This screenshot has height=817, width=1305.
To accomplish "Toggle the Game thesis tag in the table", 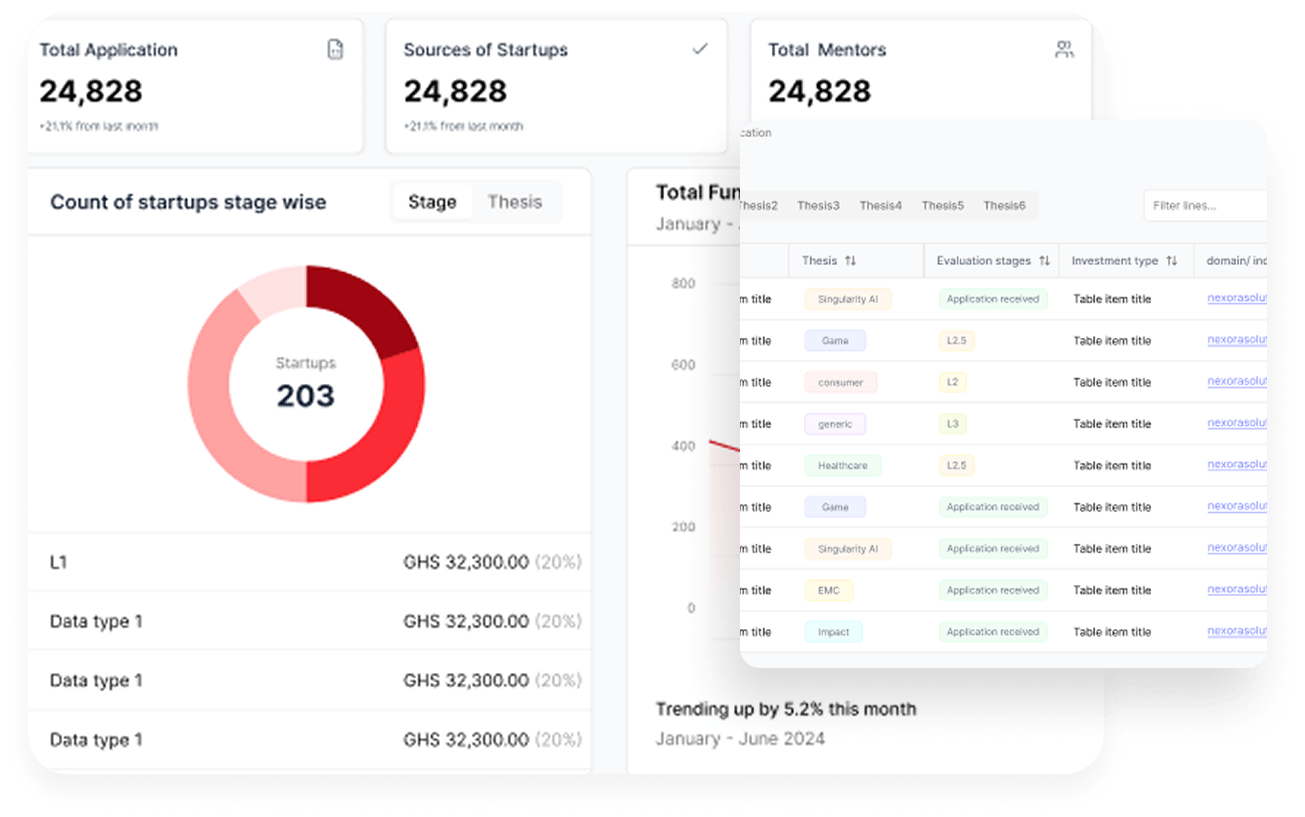I will 834,340.
